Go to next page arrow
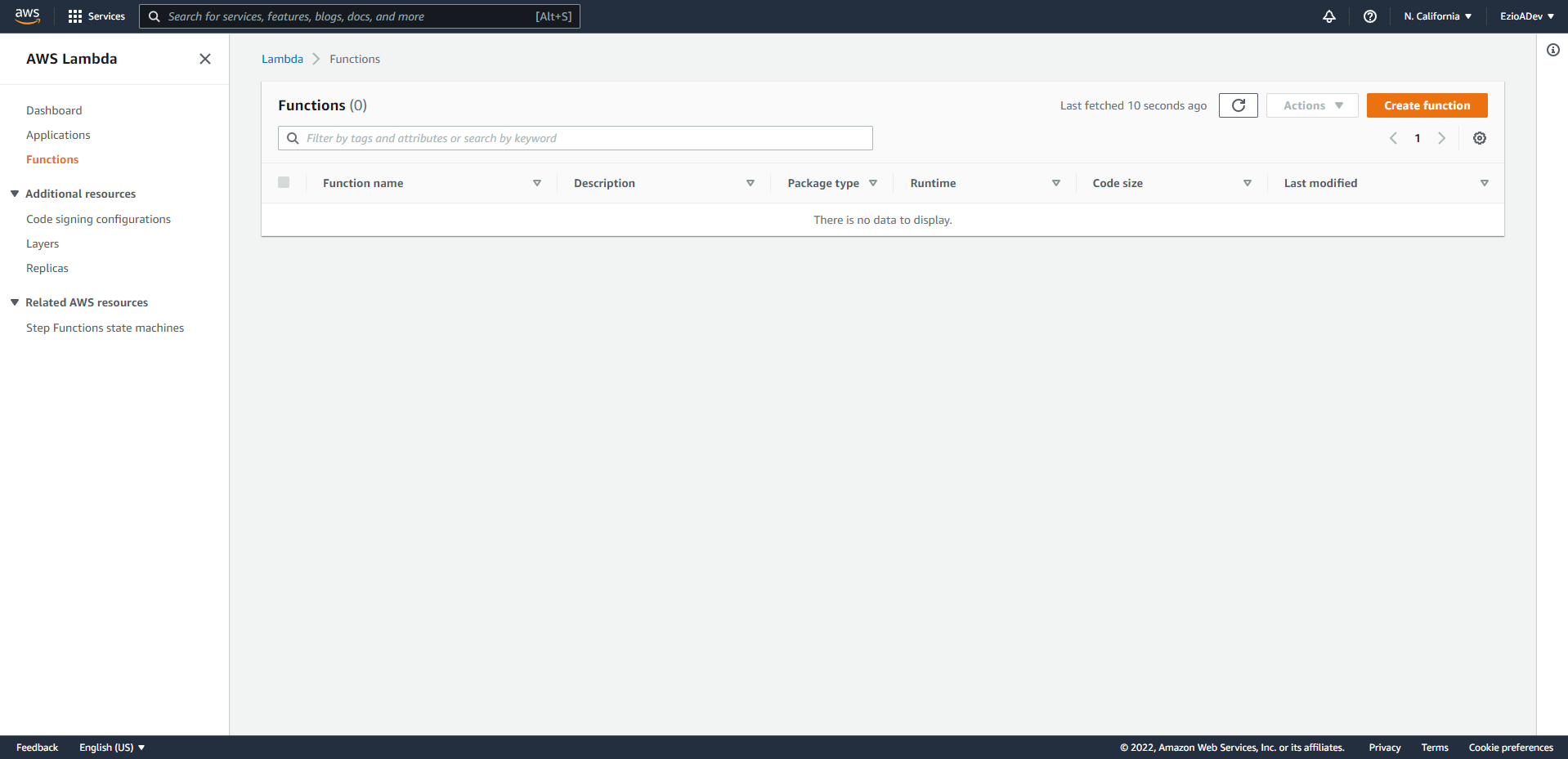The width and height of the screenshot is (1568, 759). tap(1442, 138)
